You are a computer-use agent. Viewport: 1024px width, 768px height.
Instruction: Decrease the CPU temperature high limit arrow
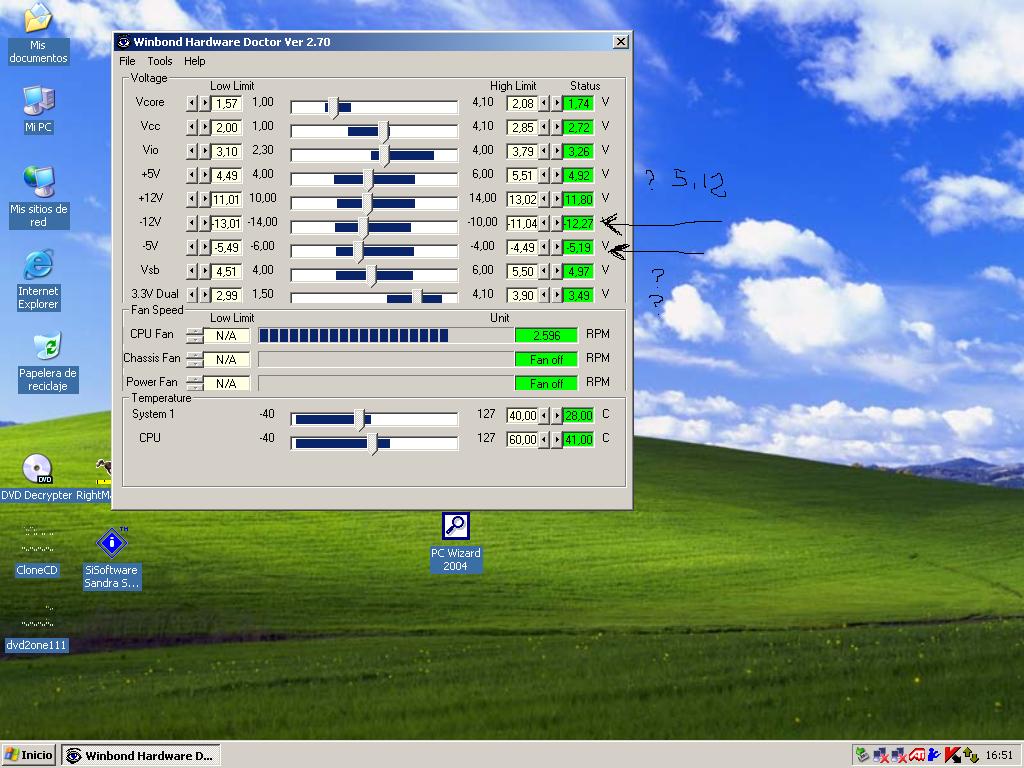(545, 439)
